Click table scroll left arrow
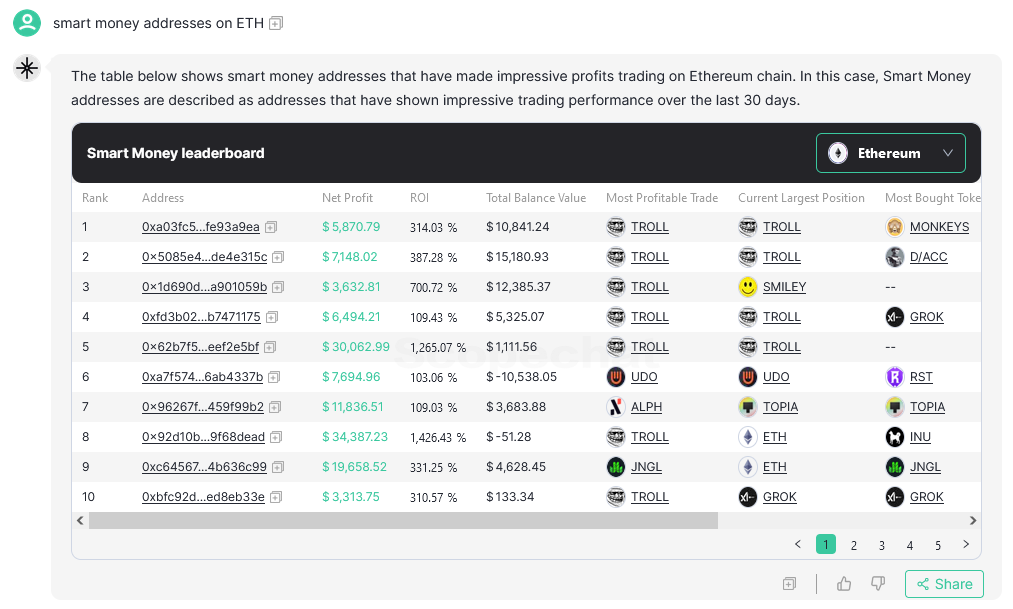Screen dimensions: 1013x609 point(80,521)
